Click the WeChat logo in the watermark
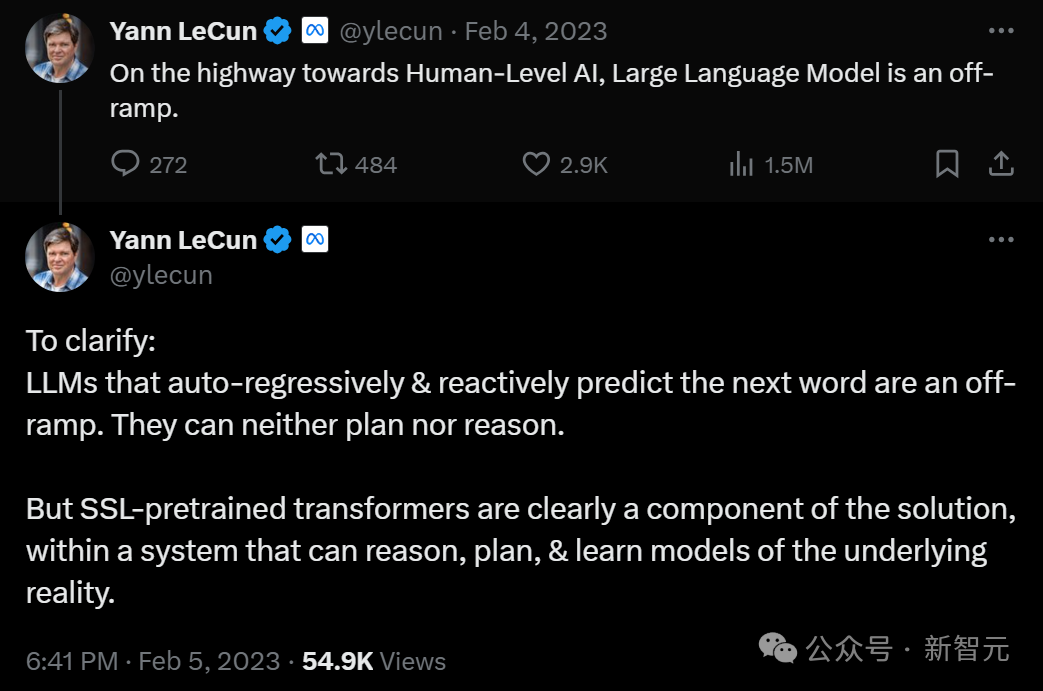This screenshot has height=691, width=1043. coord(778,649)
